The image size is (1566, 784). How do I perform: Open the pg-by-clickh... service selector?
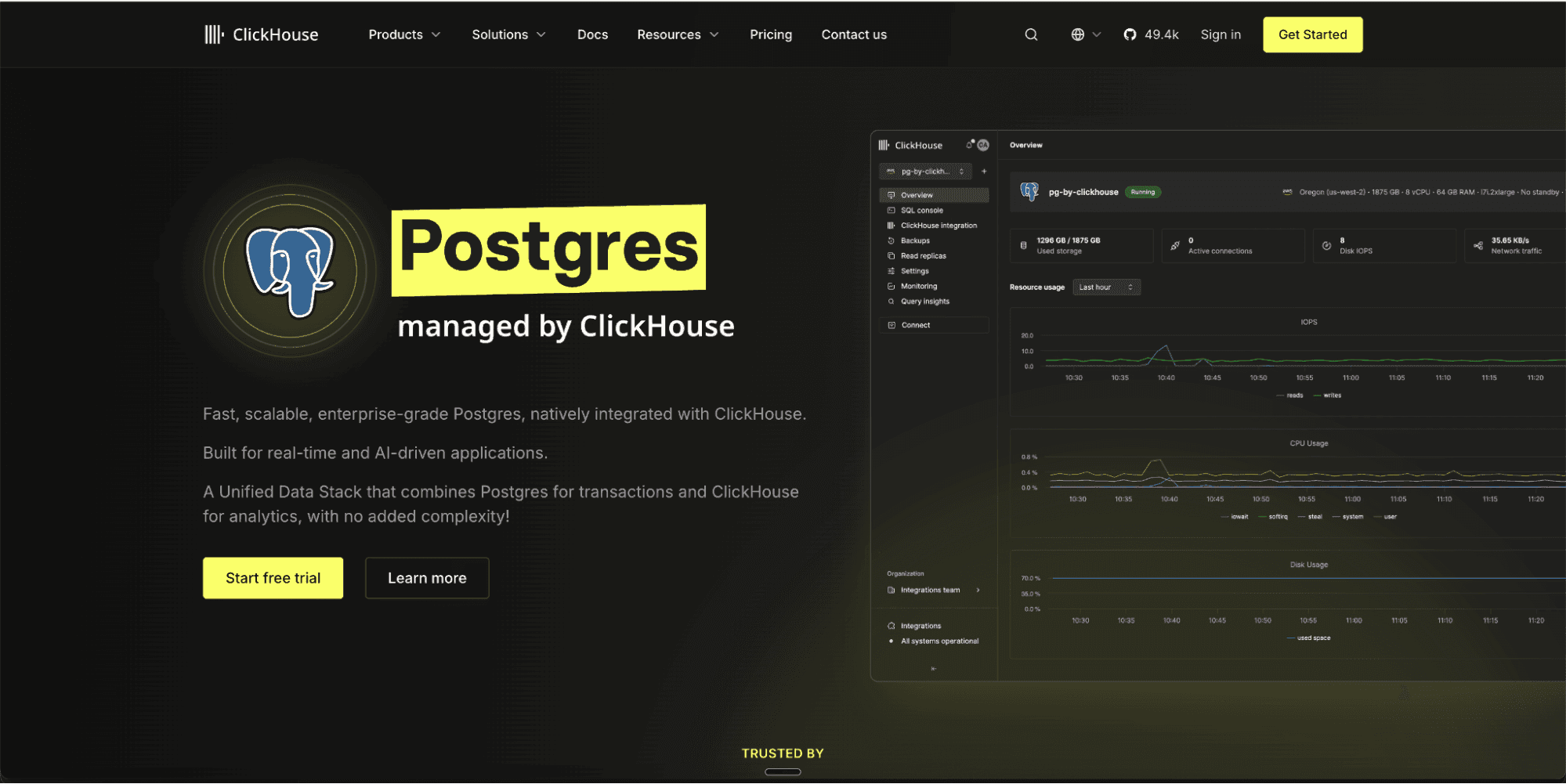tap(925, 172)
